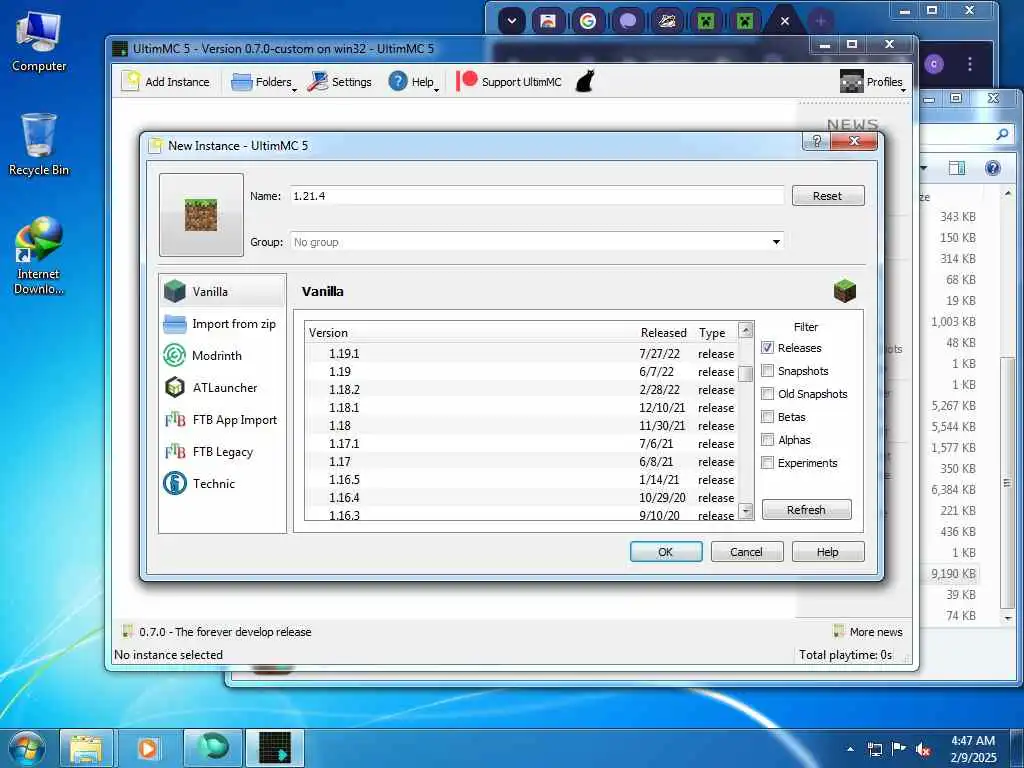Select Import from zip source

(222, 324)
